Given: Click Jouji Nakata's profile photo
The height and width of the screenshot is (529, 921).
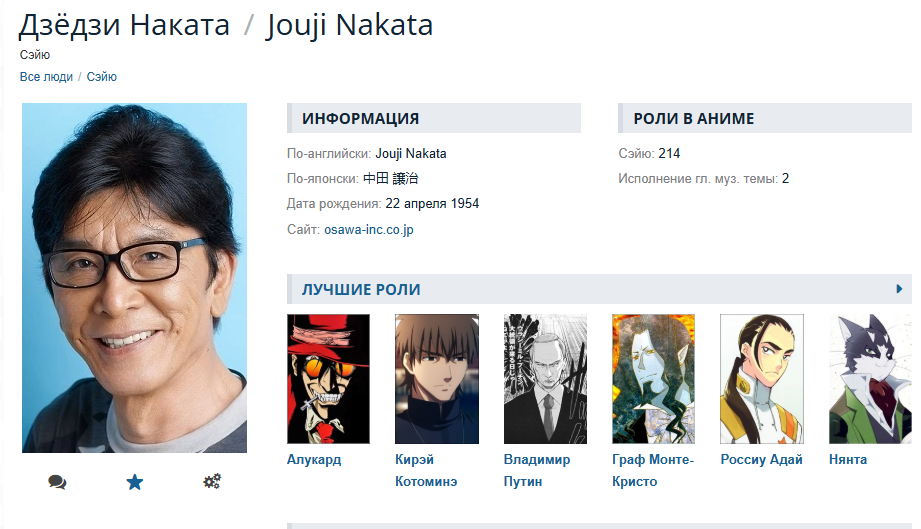Looking at the screenshot, I should (x=135, y=278).
